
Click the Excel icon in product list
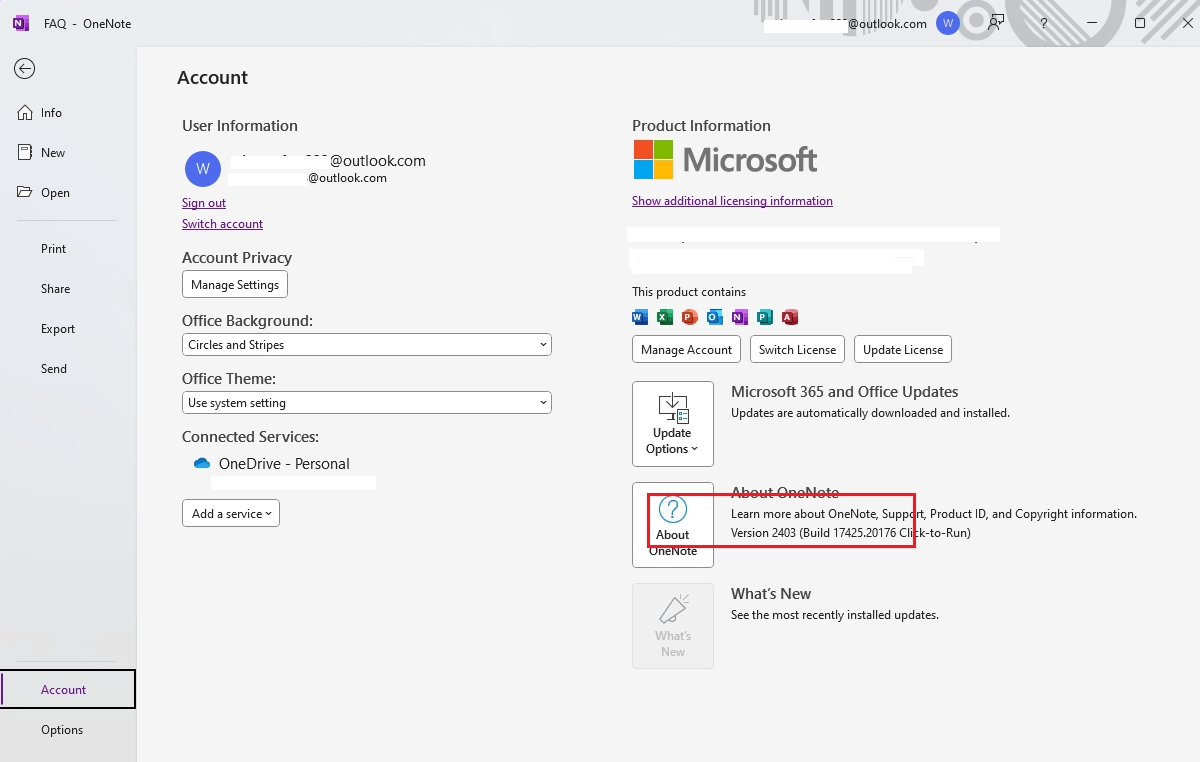point(663,316)
